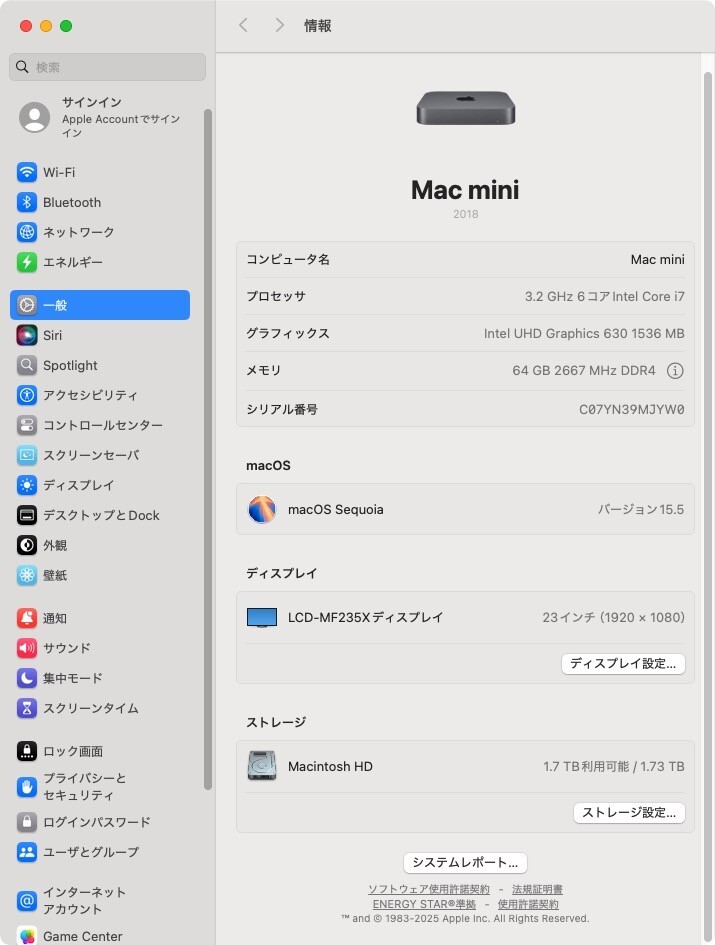The width and height of the screenshot is (715, 945).
Task: Select the 一般 gear icon
Action: click(27, 305)
